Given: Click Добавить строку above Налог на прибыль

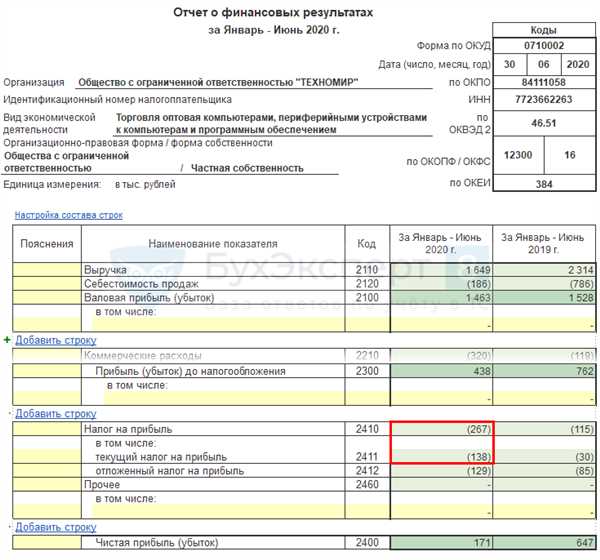Looking at the screenshot, I should click(x=55, y=412).
